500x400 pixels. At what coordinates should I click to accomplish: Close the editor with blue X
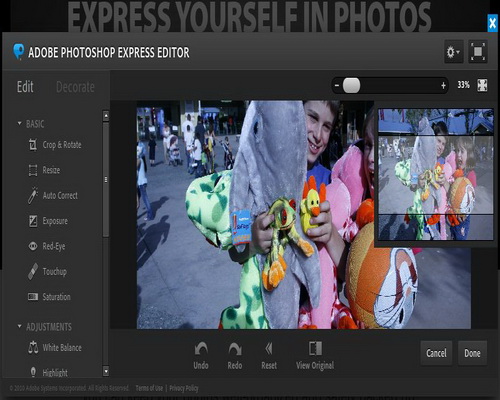click(492, 23)
